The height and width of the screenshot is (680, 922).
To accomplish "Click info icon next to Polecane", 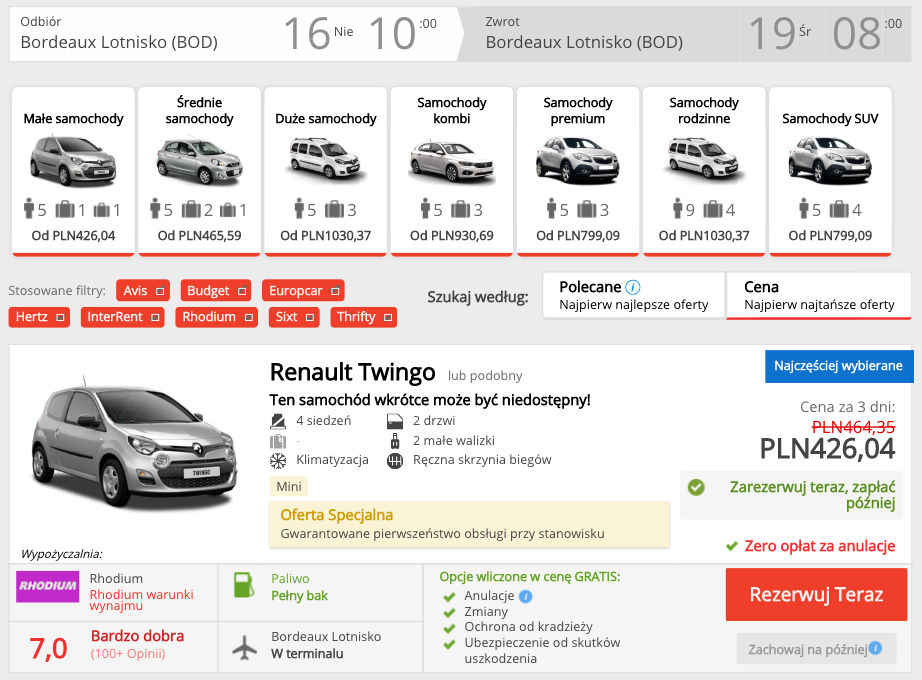I will [x=633, y=287].
